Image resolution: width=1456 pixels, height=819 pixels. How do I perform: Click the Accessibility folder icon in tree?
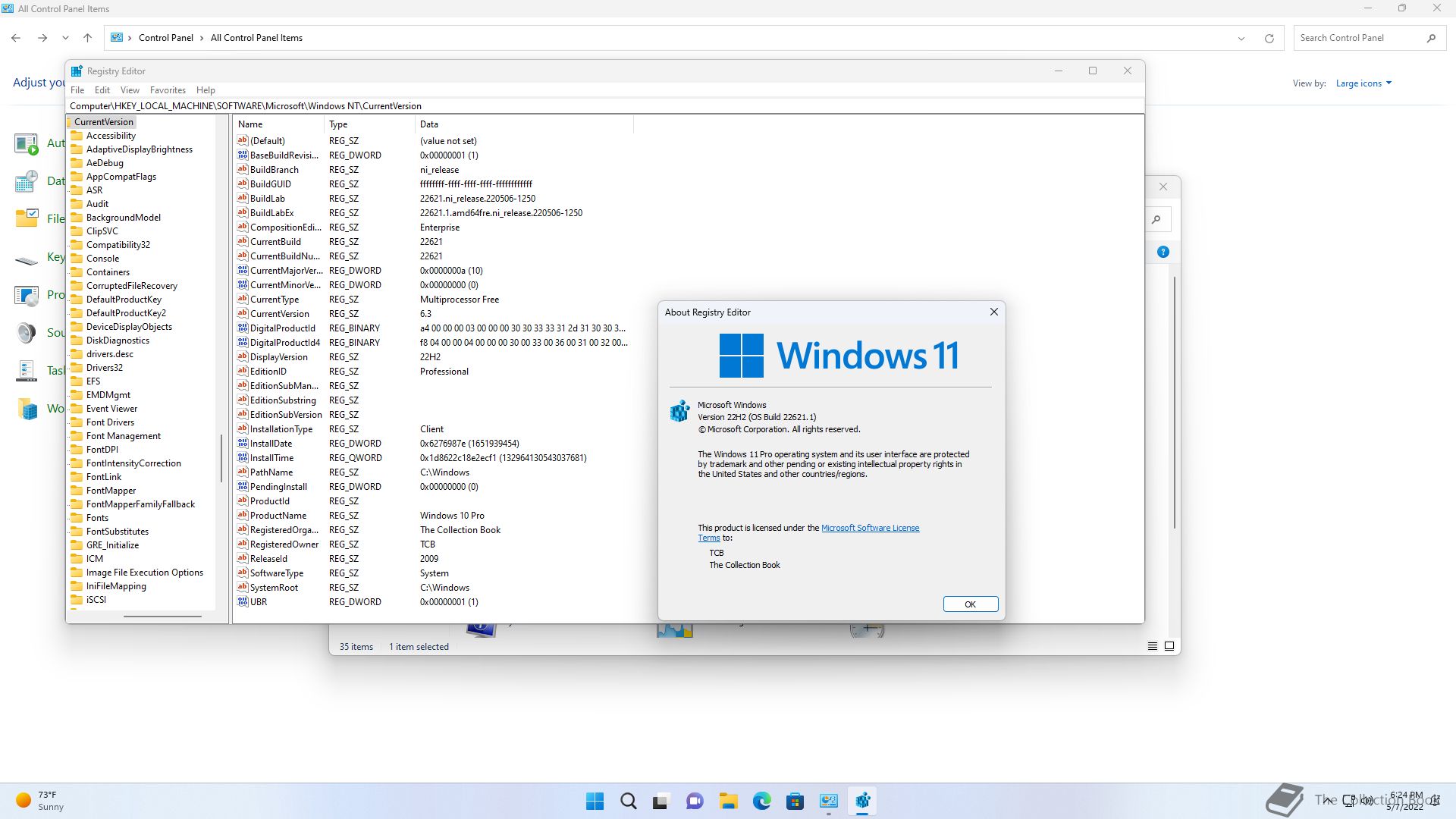pos(77,136)
